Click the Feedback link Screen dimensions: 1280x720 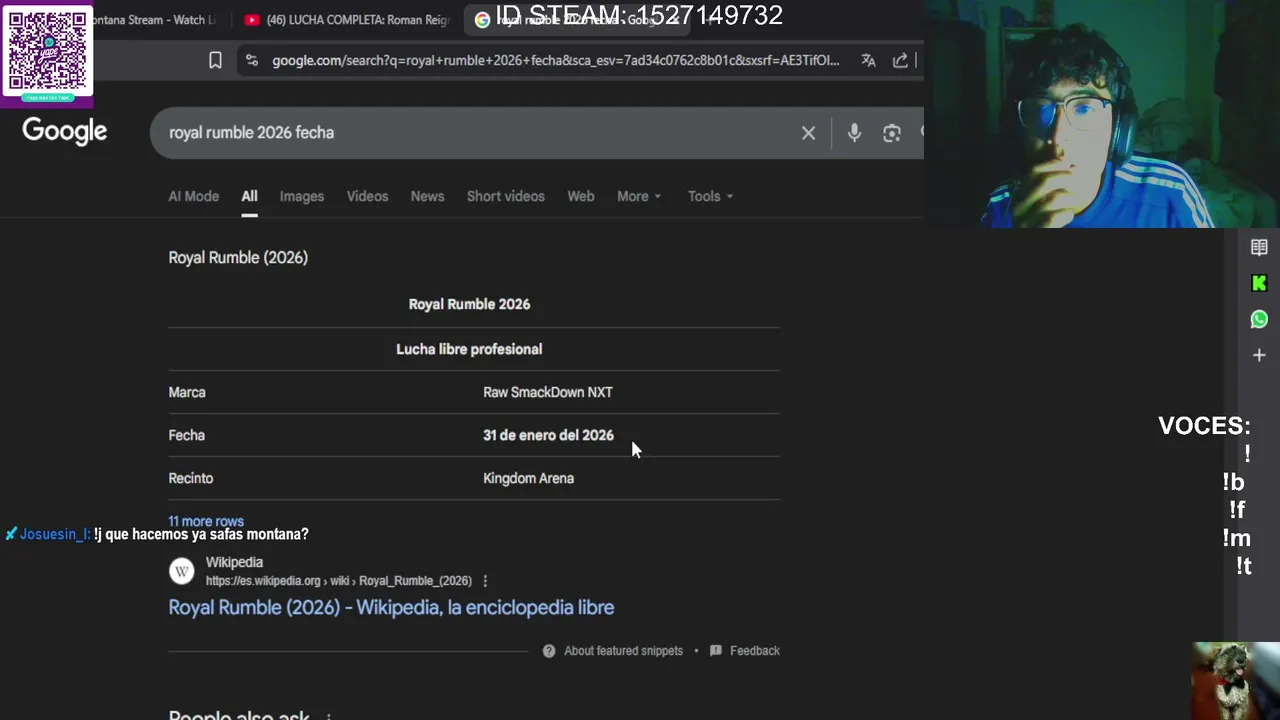[x=755, y=651]
